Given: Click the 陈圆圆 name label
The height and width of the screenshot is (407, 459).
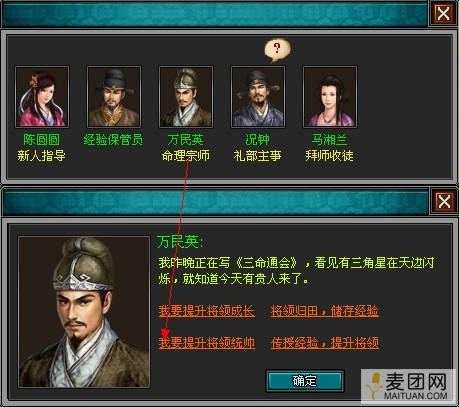Looking at the screenshot, I should [x=42, y=140].
